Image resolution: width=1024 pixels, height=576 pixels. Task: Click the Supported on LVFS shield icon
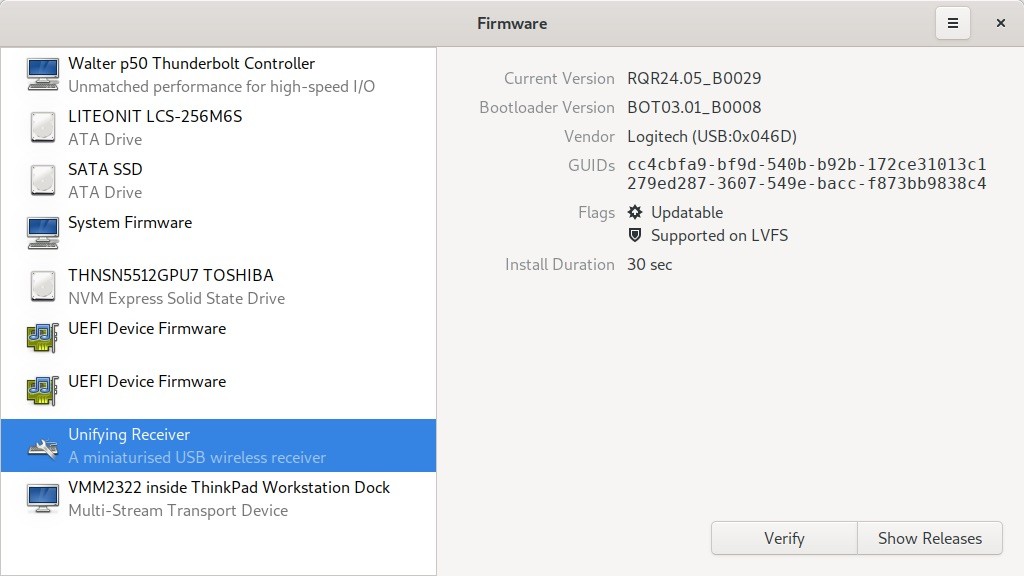[x=633, y=236]
